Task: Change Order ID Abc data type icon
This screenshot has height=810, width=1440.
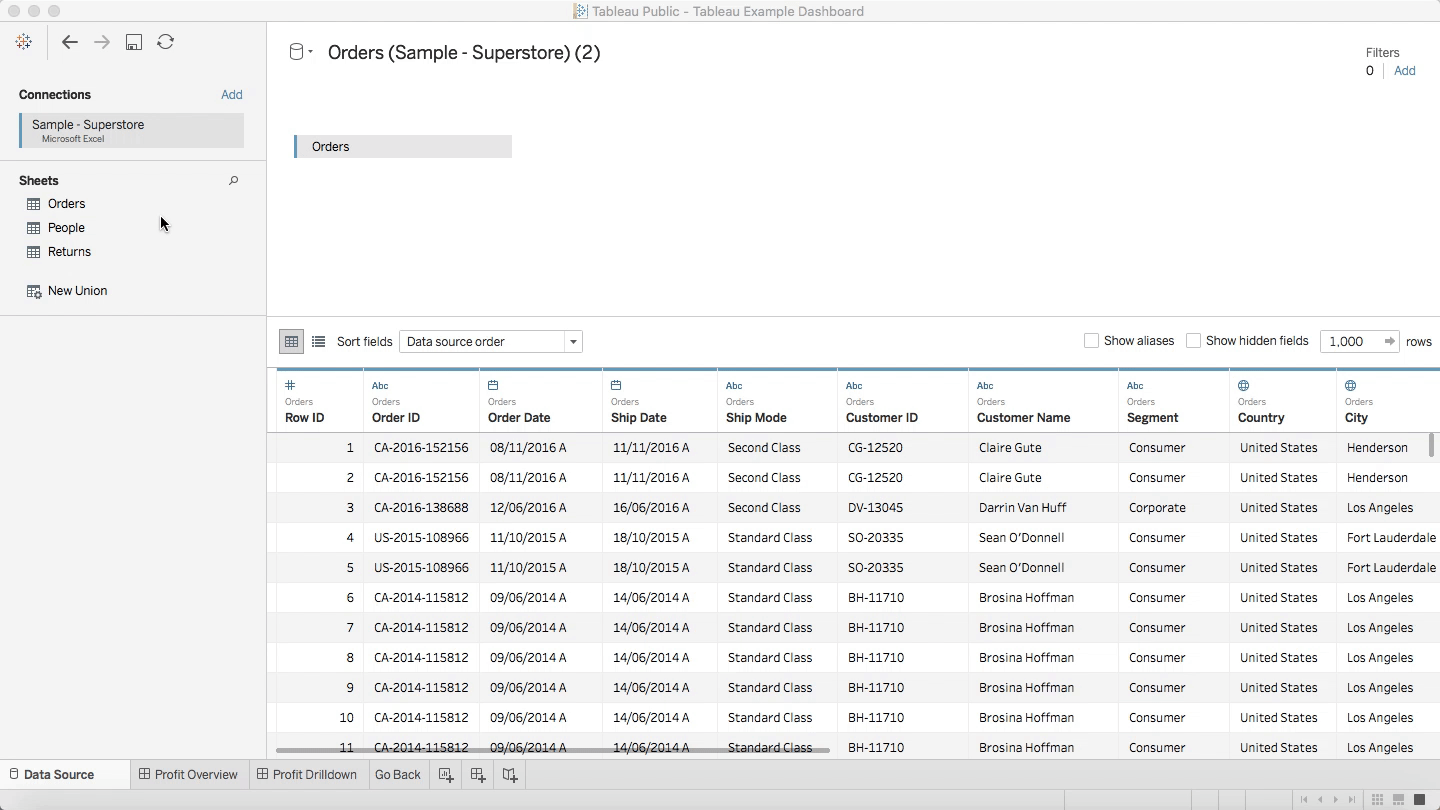Action: click(380, 385)
